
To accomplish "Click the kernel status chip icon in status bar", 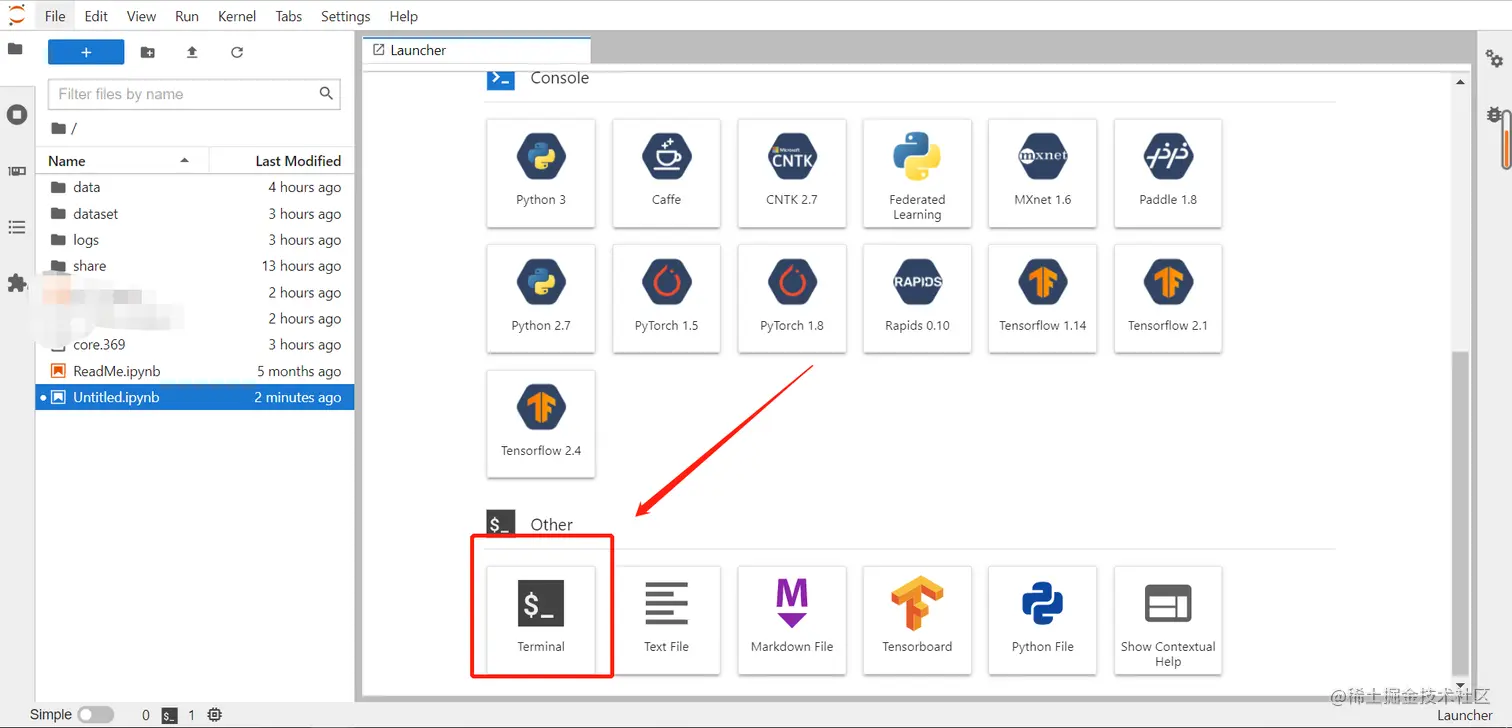I will click(215, 715).
